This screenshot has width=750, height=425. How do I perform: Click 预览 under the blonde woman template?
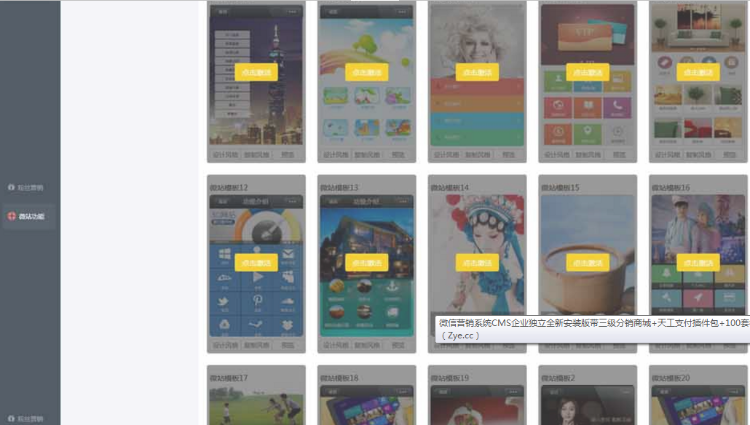pyautogui.click(x=508, y=154)
